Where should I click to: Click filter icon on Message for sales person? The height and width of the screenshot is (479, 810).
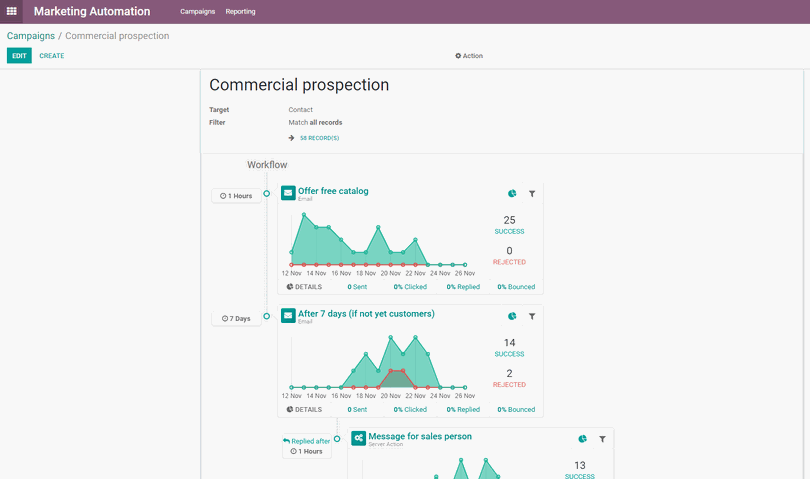click(602, 439)
